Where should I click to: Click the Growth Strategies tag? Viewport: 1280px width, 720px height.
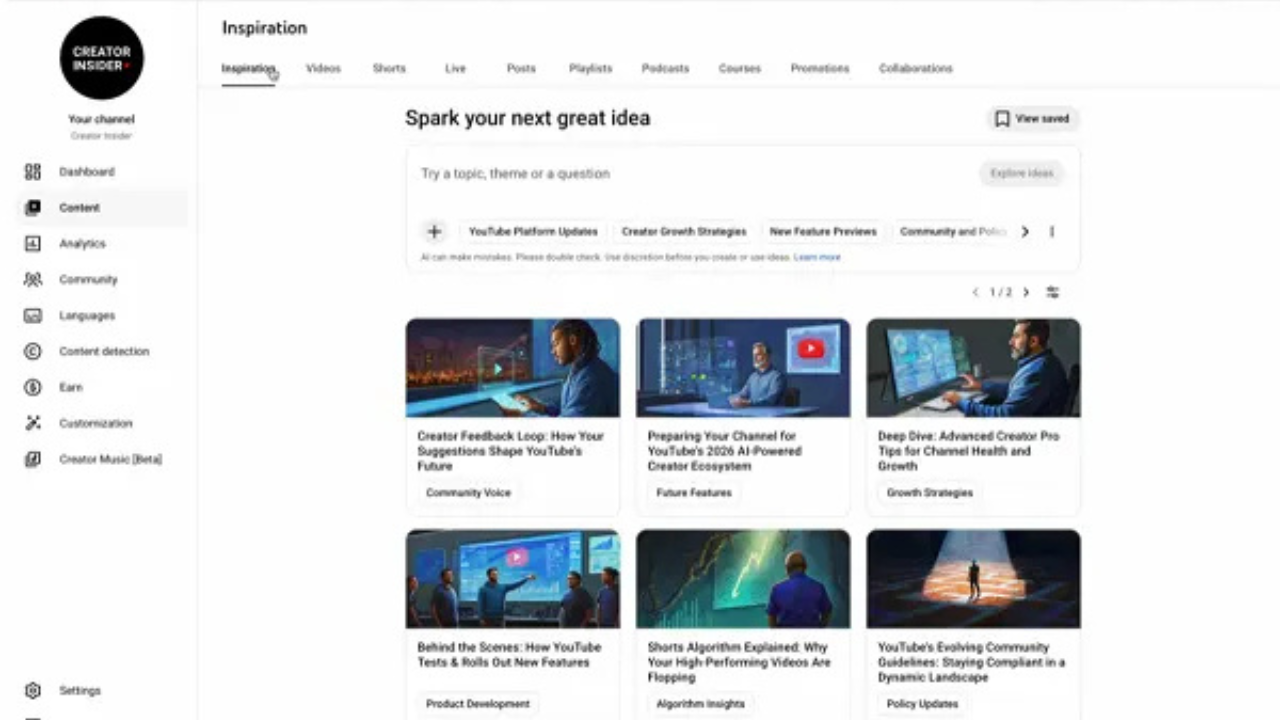click(x=929, y=493)
